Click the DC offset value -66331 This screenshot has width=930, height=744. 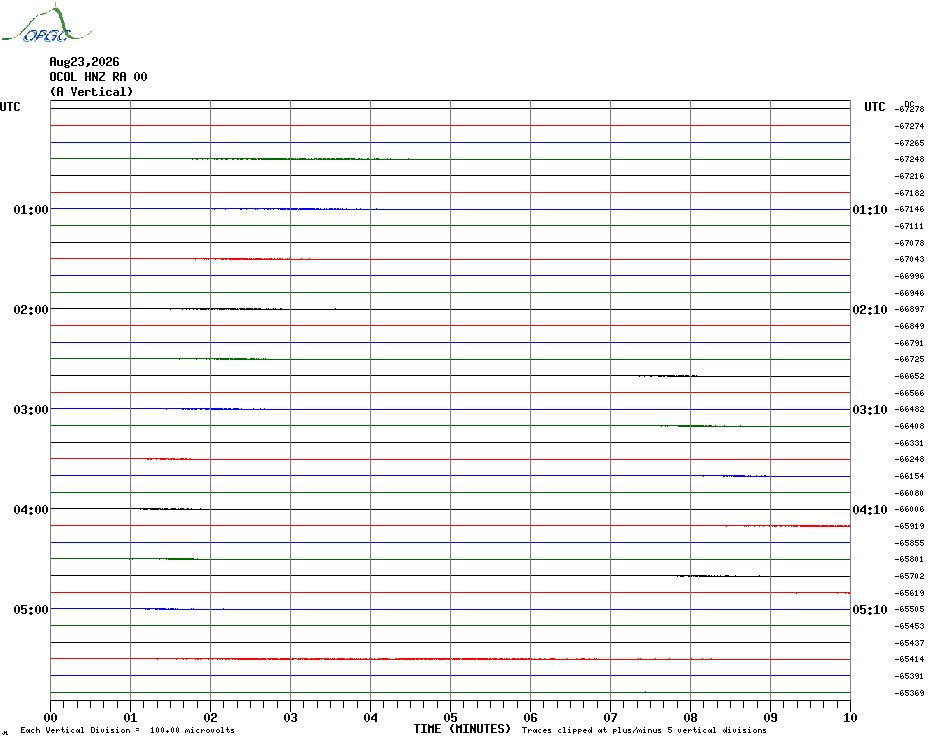[x=909, y=443]
